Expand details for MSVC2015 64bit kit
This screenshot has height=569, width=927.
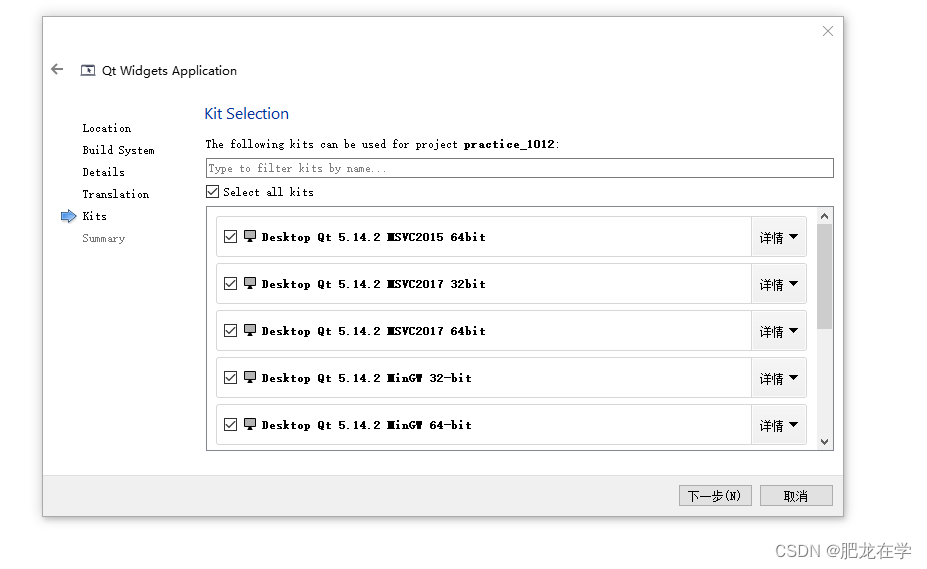pos(779,237)
